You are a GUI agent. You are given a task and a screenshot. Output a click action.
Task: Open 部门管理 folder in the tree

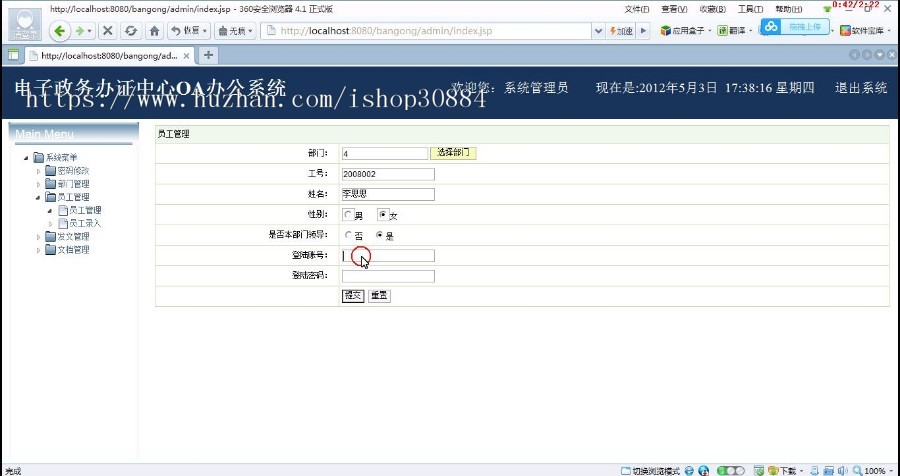point(73,184)
